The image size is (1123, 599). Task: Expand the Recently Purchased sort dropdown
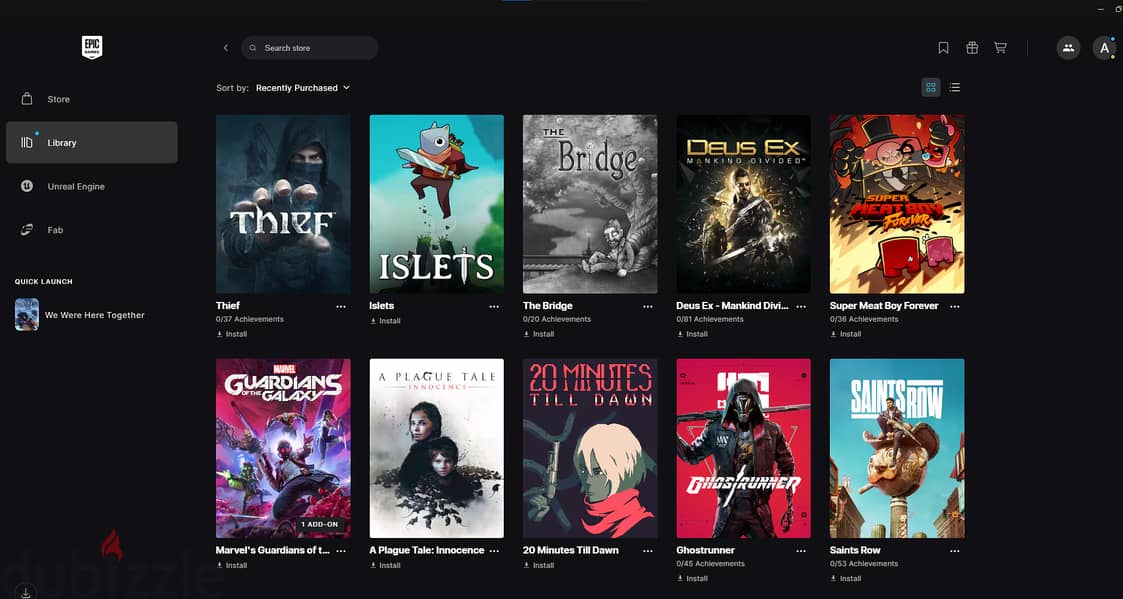click(302, 87)
